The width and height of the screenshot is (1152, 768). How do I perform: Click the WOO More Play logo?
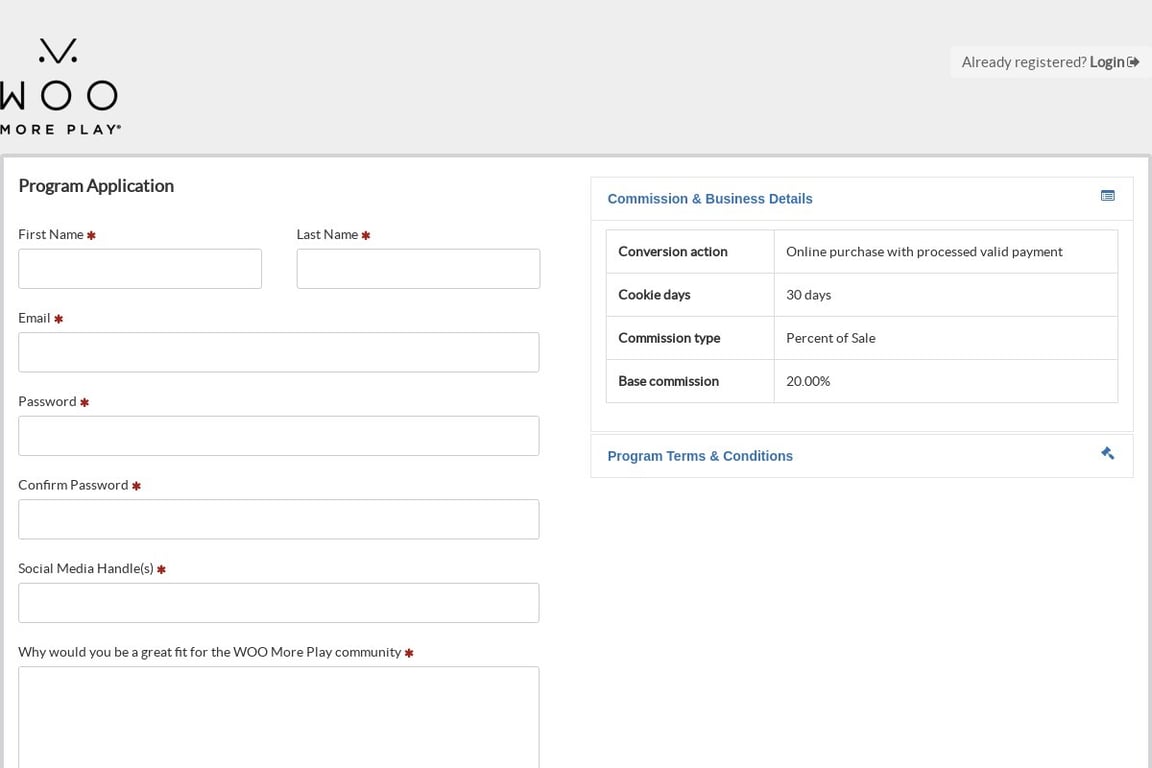[60, 87]
